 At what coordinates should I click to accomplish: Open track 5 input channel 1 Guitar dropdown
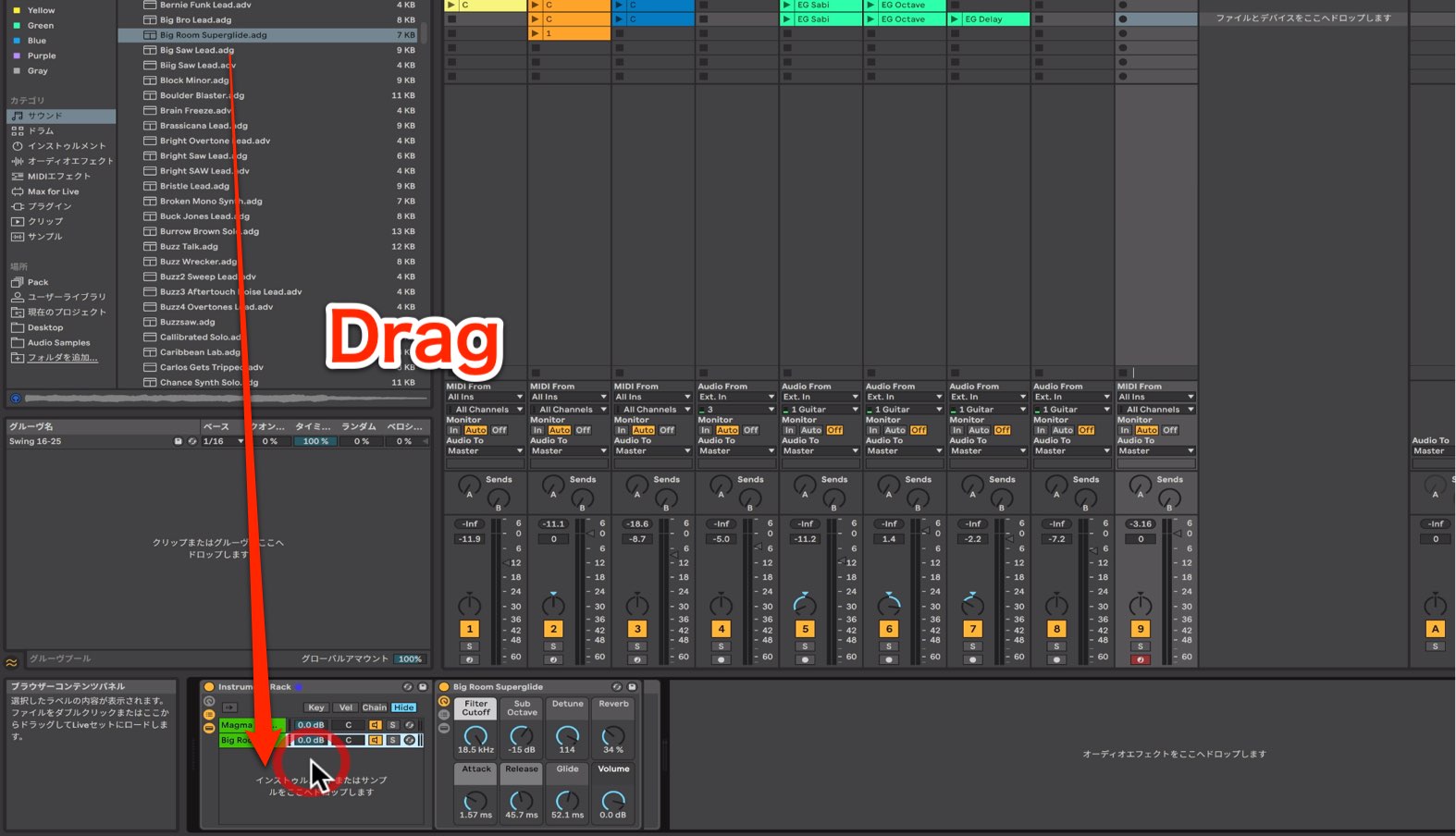pos(821,409)
